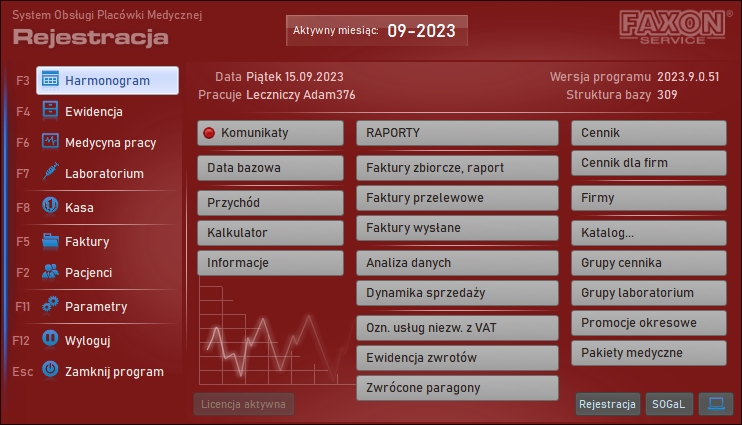This screenshot has height=425, width=742.
Task: Switch to Rejestracja module at bottom
Action: (607, 404)
